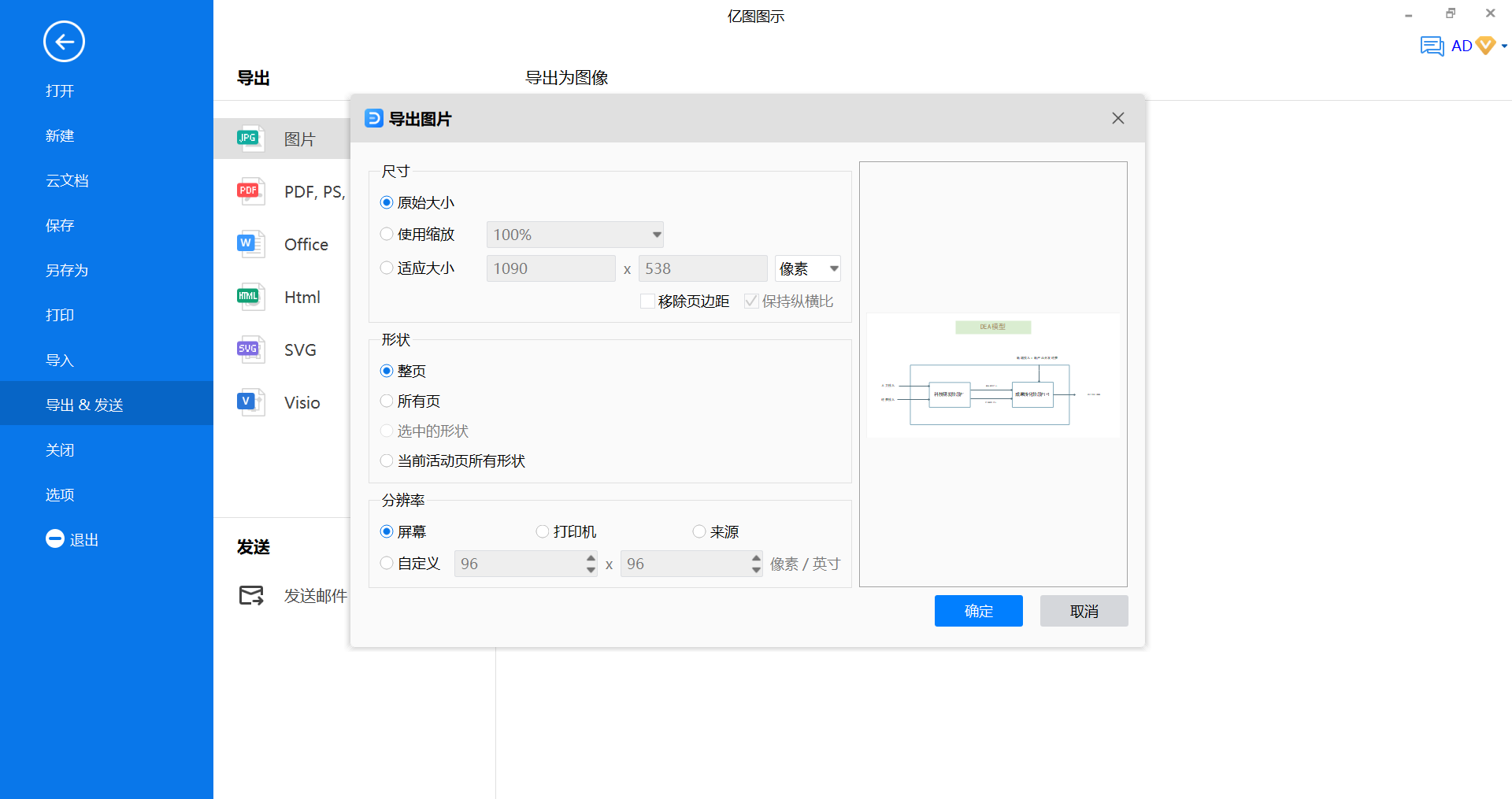Increase the vertical resolution stepper
Screen dimensions: 1512x799
click(756, 557)
